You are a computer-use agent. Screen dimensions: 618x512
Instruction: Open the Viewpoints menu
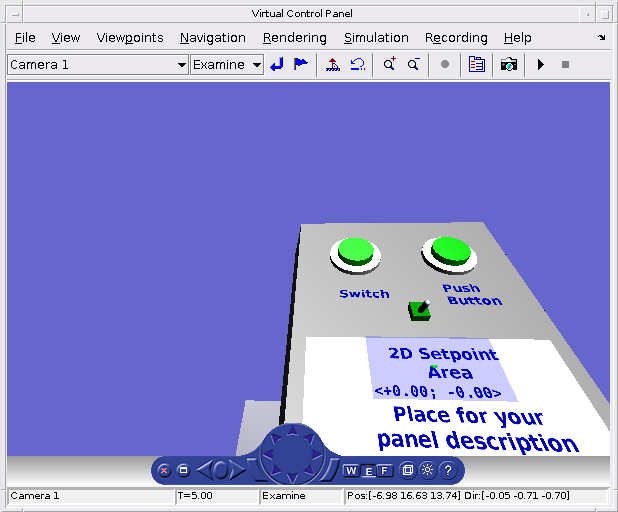pos(130,38)
